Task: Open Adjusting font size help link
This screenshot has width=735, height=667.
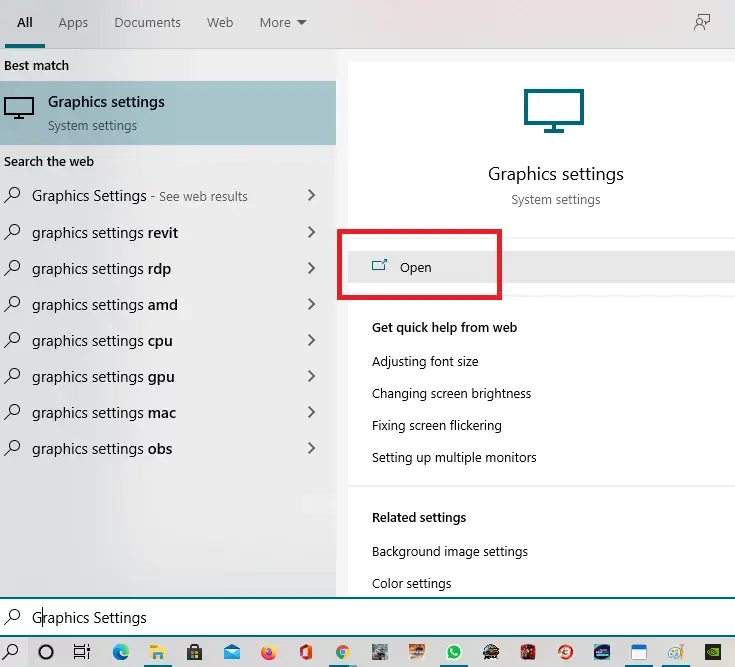Action: [x=425, y=361]
